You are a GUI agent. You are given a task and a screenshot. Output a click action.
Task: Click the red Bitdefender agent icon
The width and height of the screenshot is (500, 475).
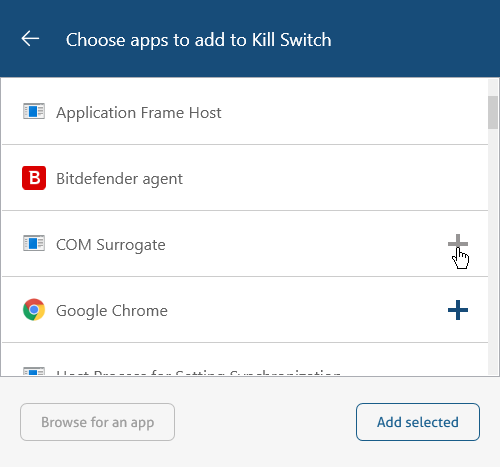click(34, 178)
